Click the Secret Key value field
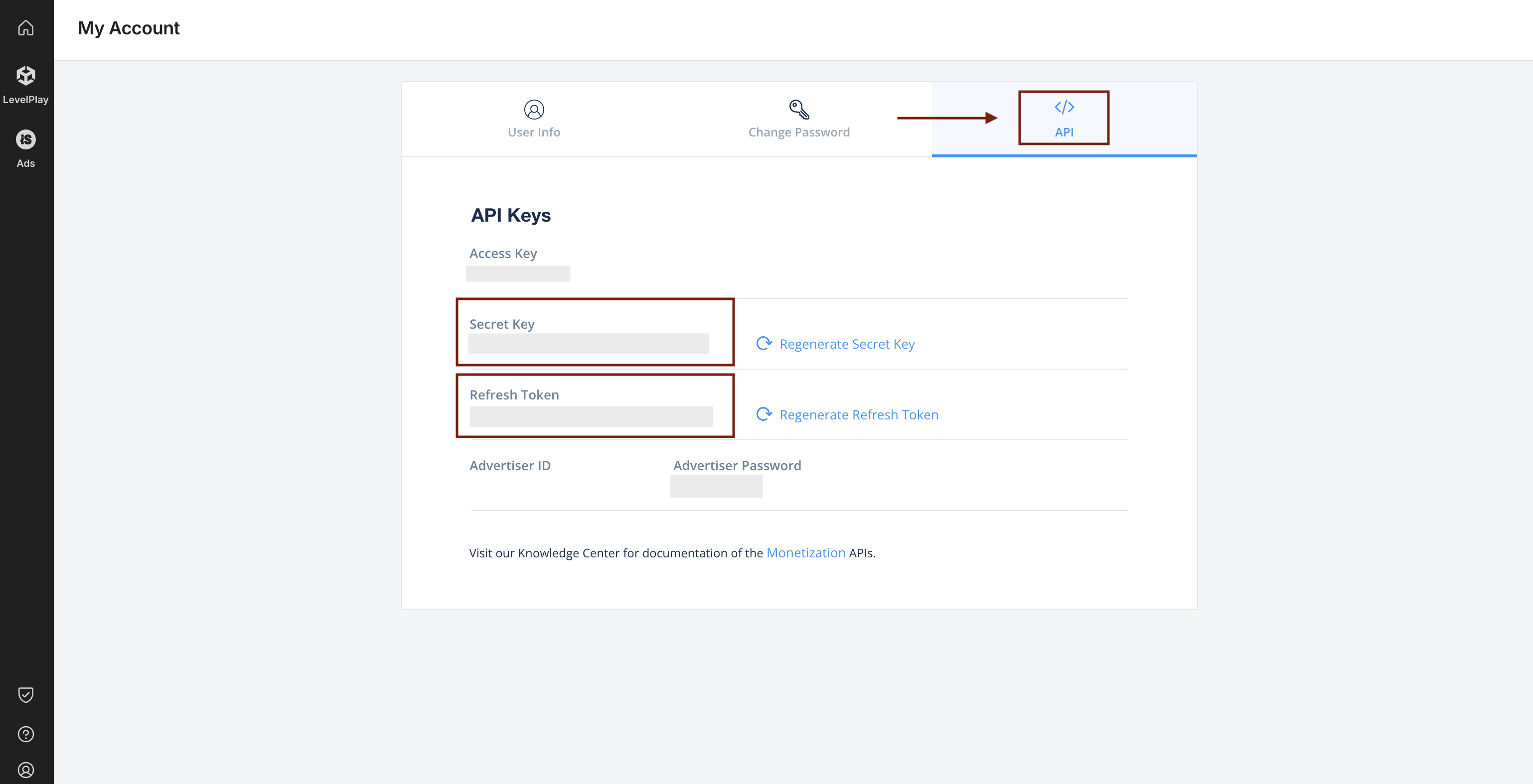The height and width of the screenshot is (784, 1533). 588,344
